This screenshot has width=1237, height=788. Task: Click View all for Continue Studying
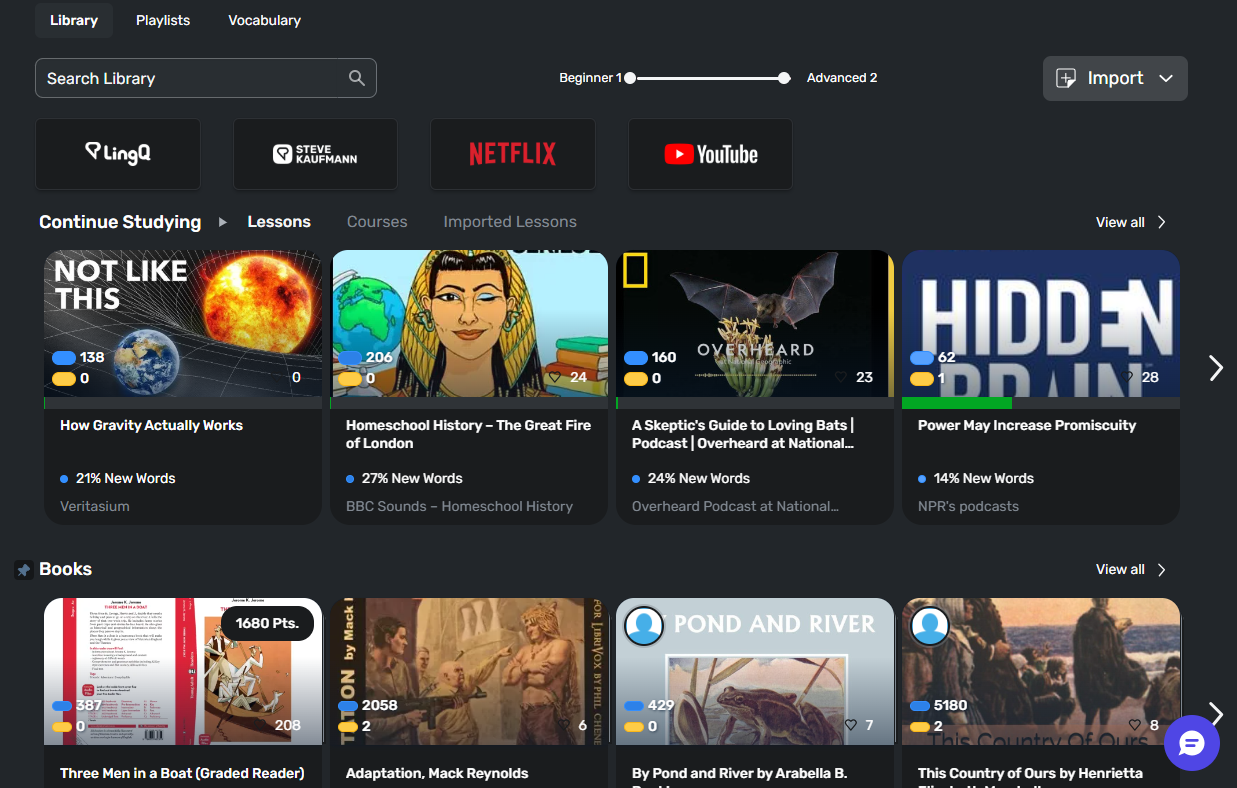pos(1120,222)
